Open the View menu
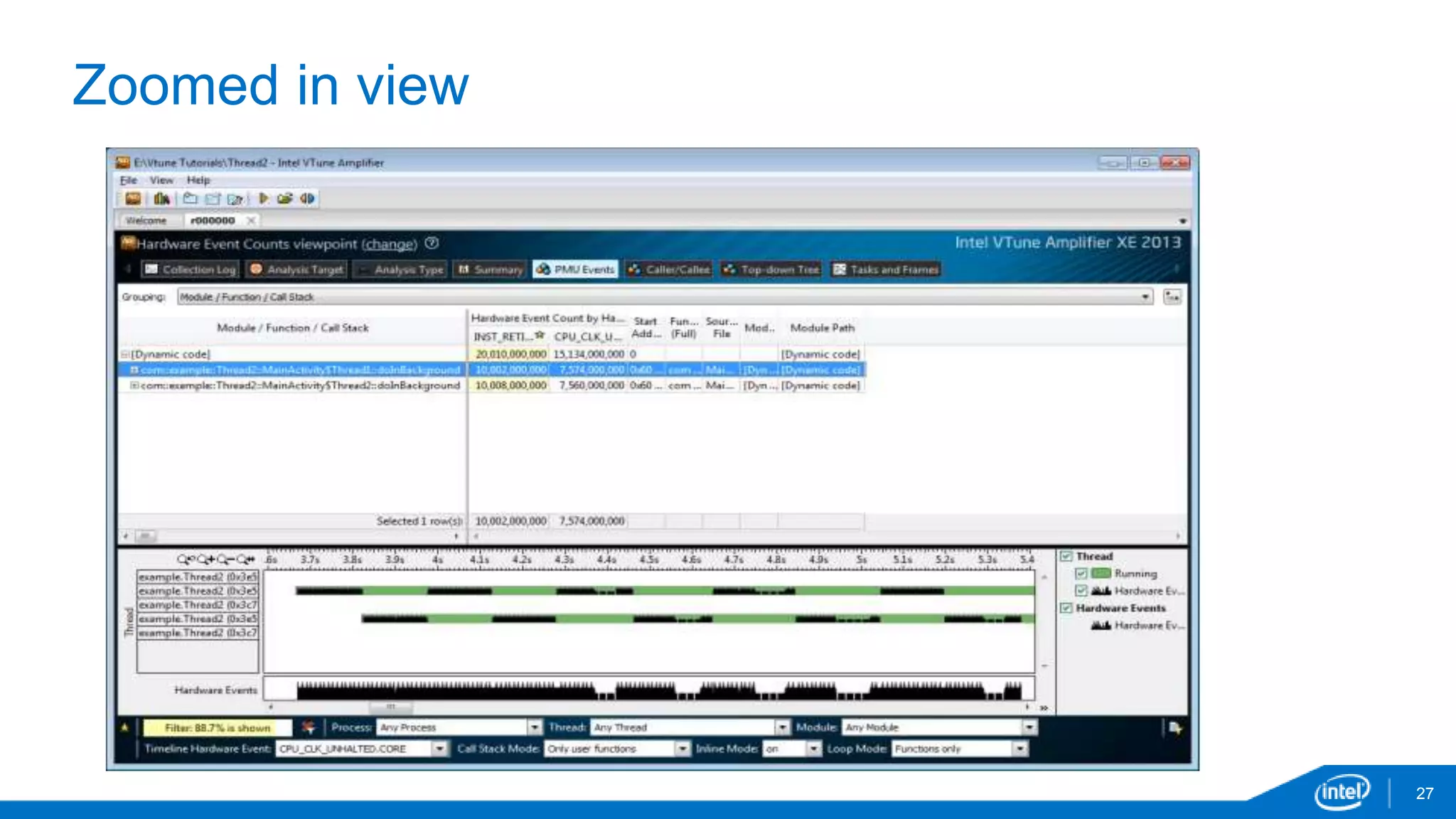 coord(161,181)
